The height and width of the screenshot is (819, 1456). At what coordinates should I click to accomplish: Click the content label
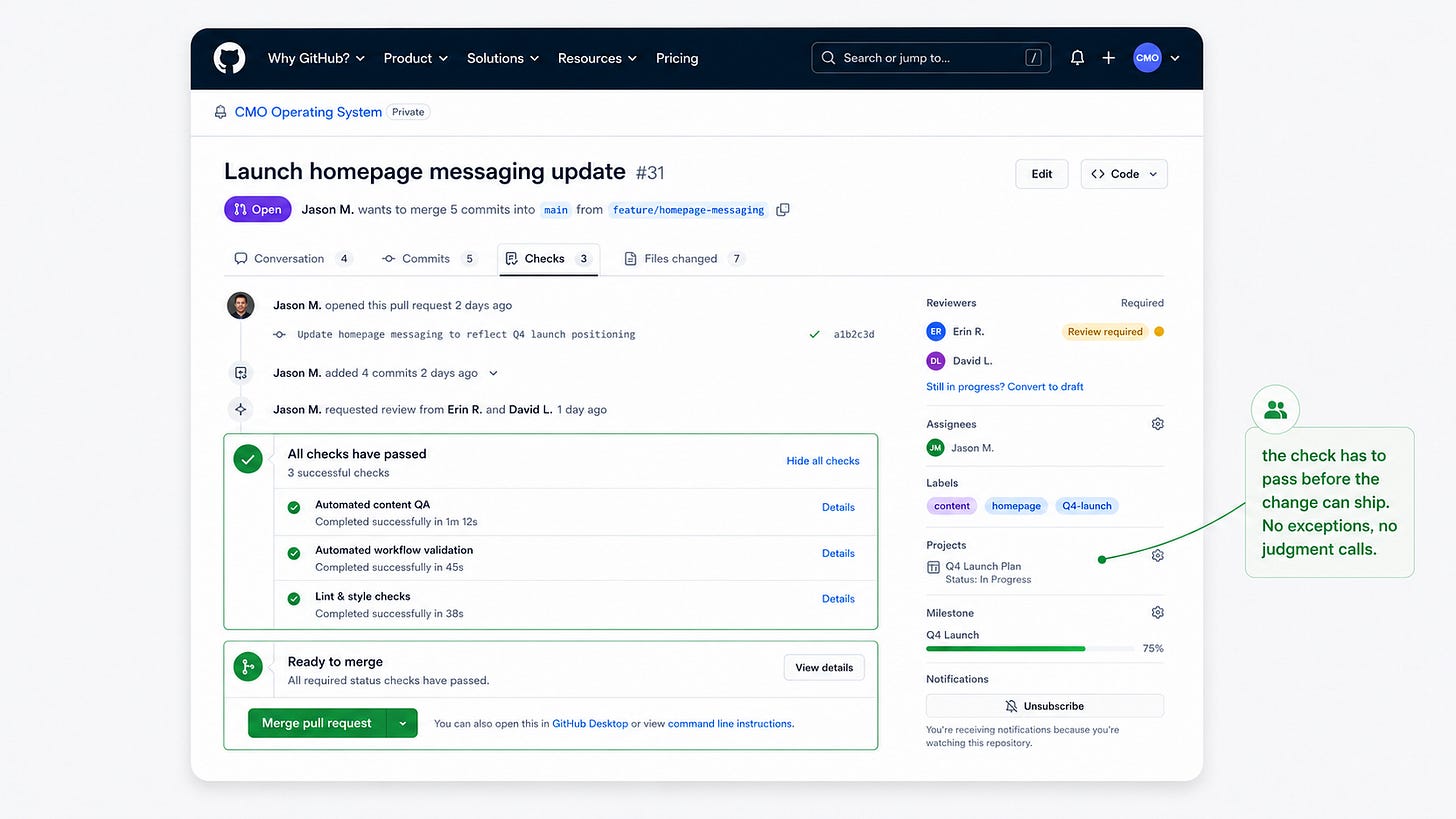952,506
